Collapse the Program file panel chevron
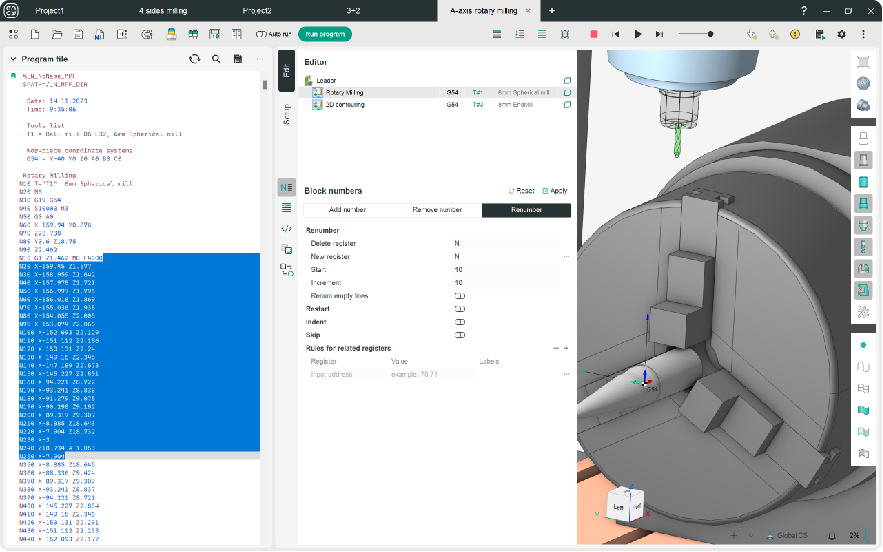Viewport: 883px width, 552px height. point(13,59)
